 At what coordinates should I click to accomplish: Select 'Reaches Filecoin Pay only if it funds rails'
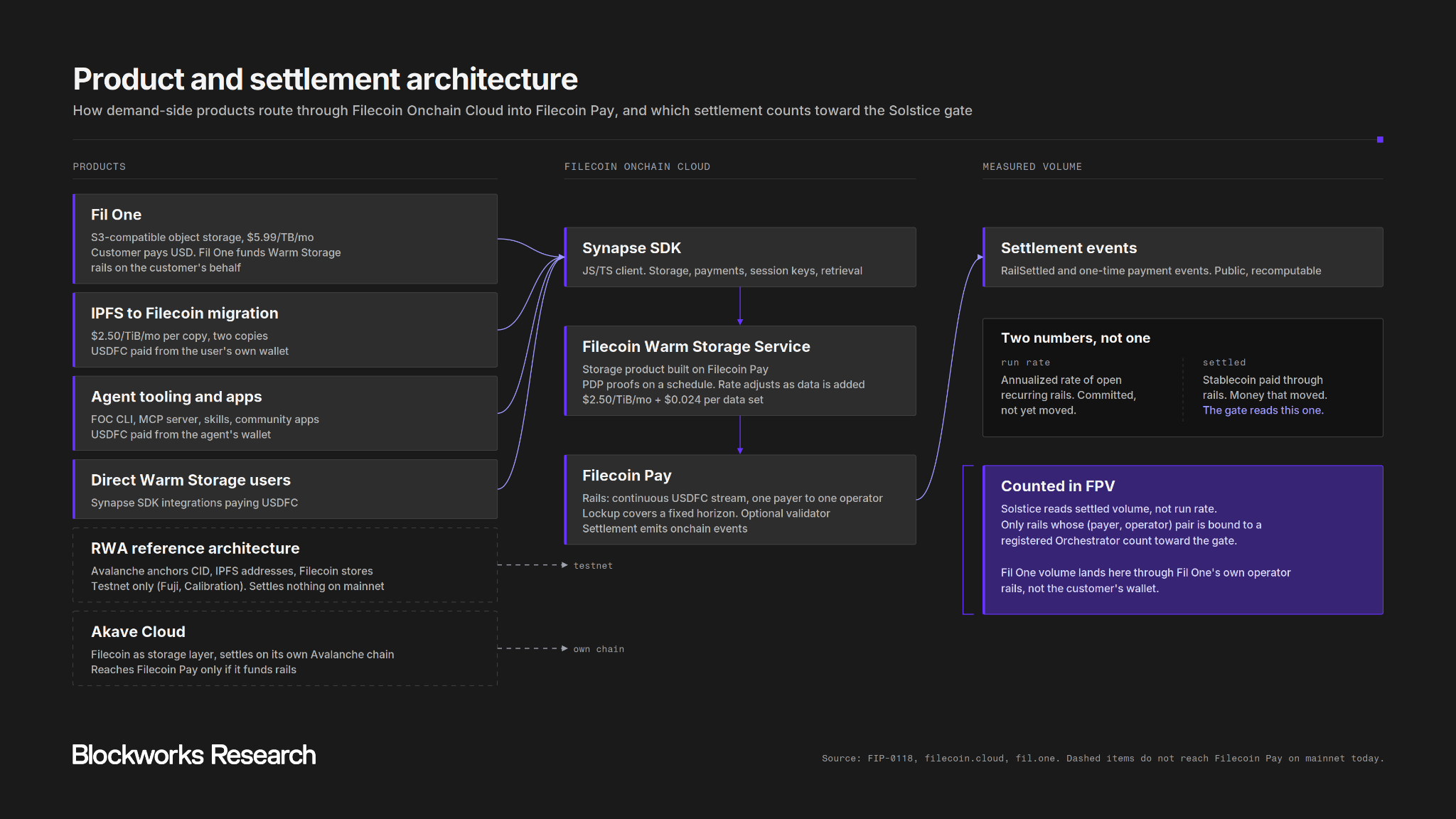click(193, 670)
